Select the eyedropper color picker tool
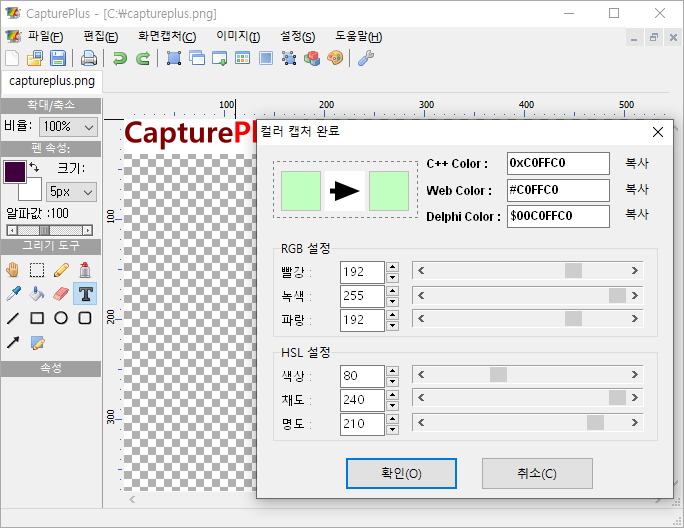Image resolution: width=684 pixels, height=528 pixels. click(x=13, y=294)
